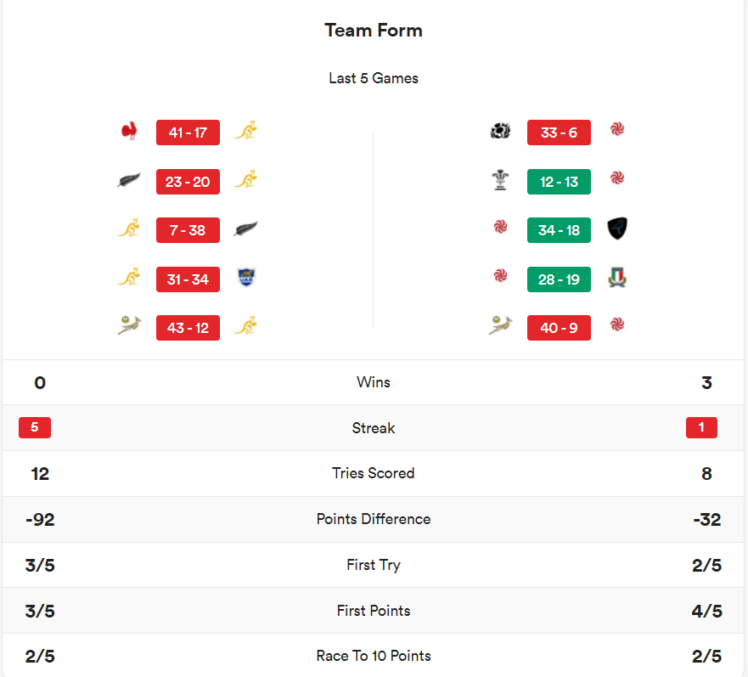Click the silver fern logo beside 7 - 38

246,229
